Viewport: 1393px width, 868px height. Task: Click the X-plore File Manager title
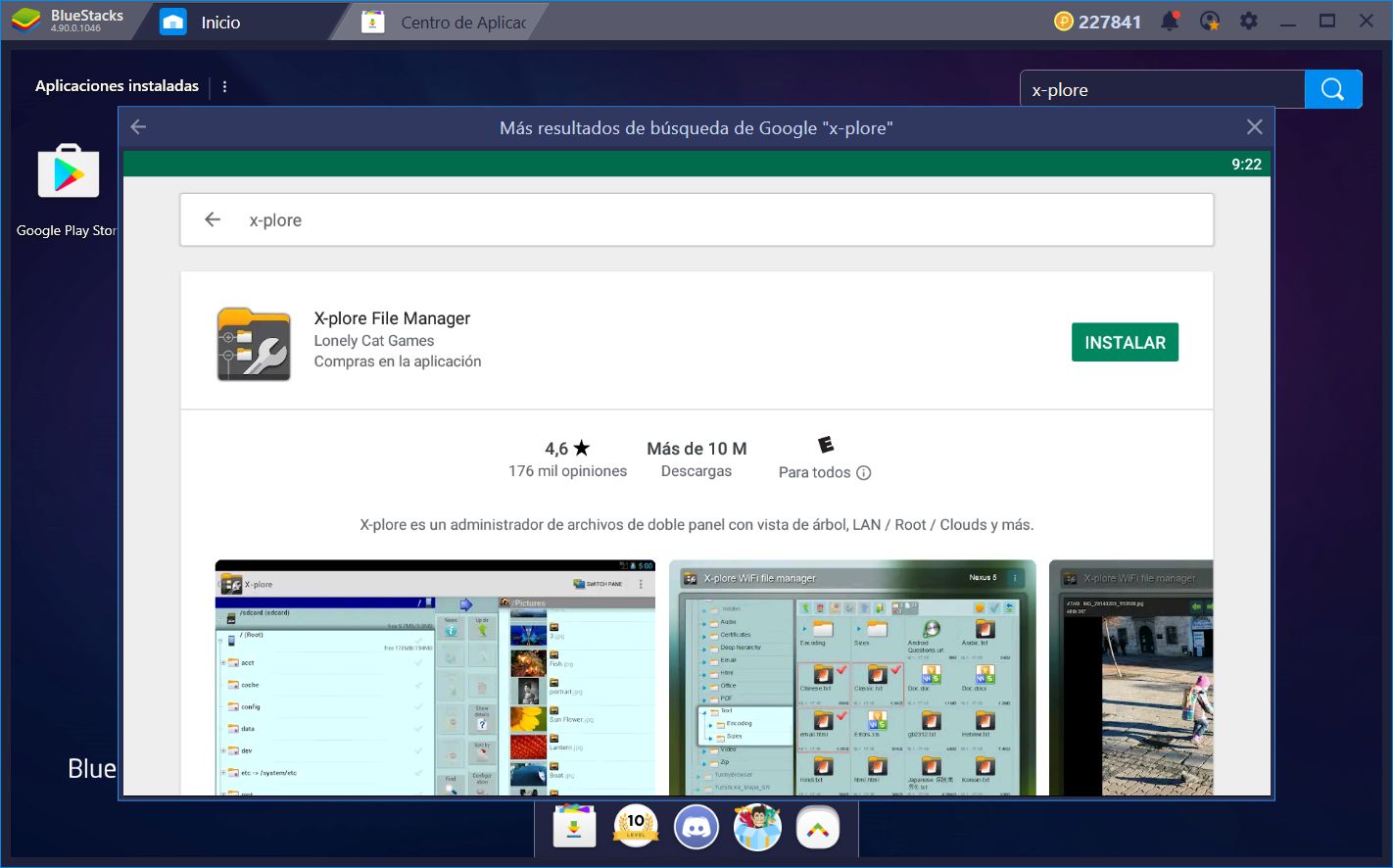[392, 318]
